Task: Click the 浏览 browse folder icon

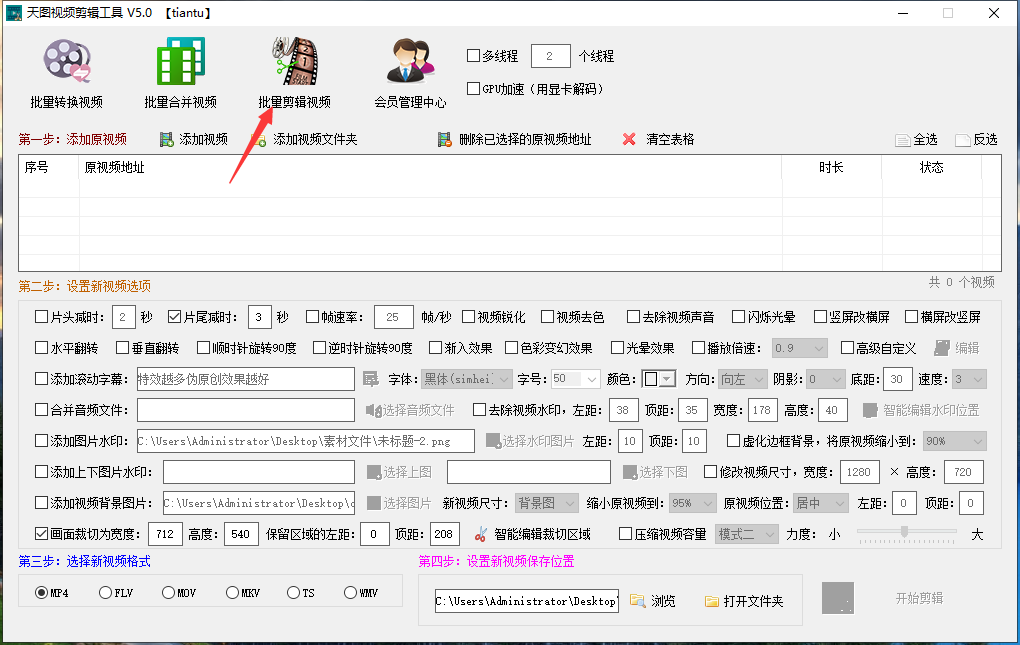Action: point(637,601)
